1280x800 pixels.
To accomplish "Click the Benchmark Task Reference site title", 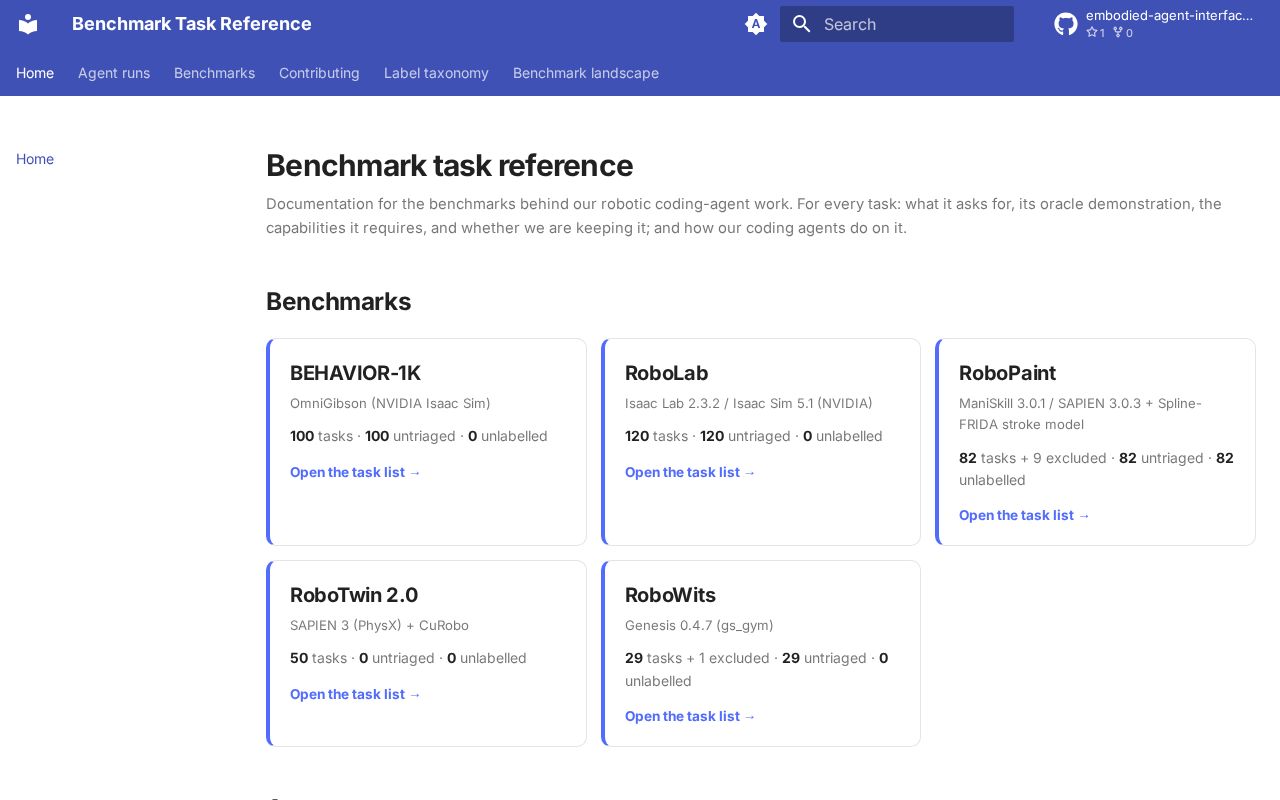I will click(x=192, y=24).
